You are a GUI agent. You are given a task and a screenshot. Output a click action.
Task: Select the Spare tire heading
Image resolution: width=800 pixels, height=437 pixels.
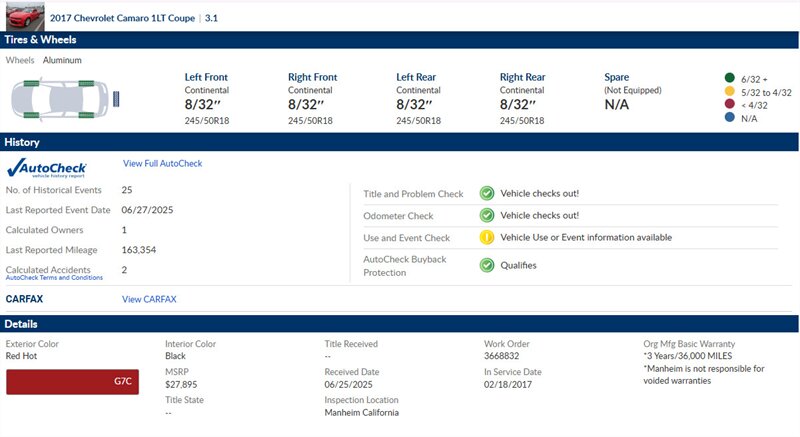tap(616, 77)
